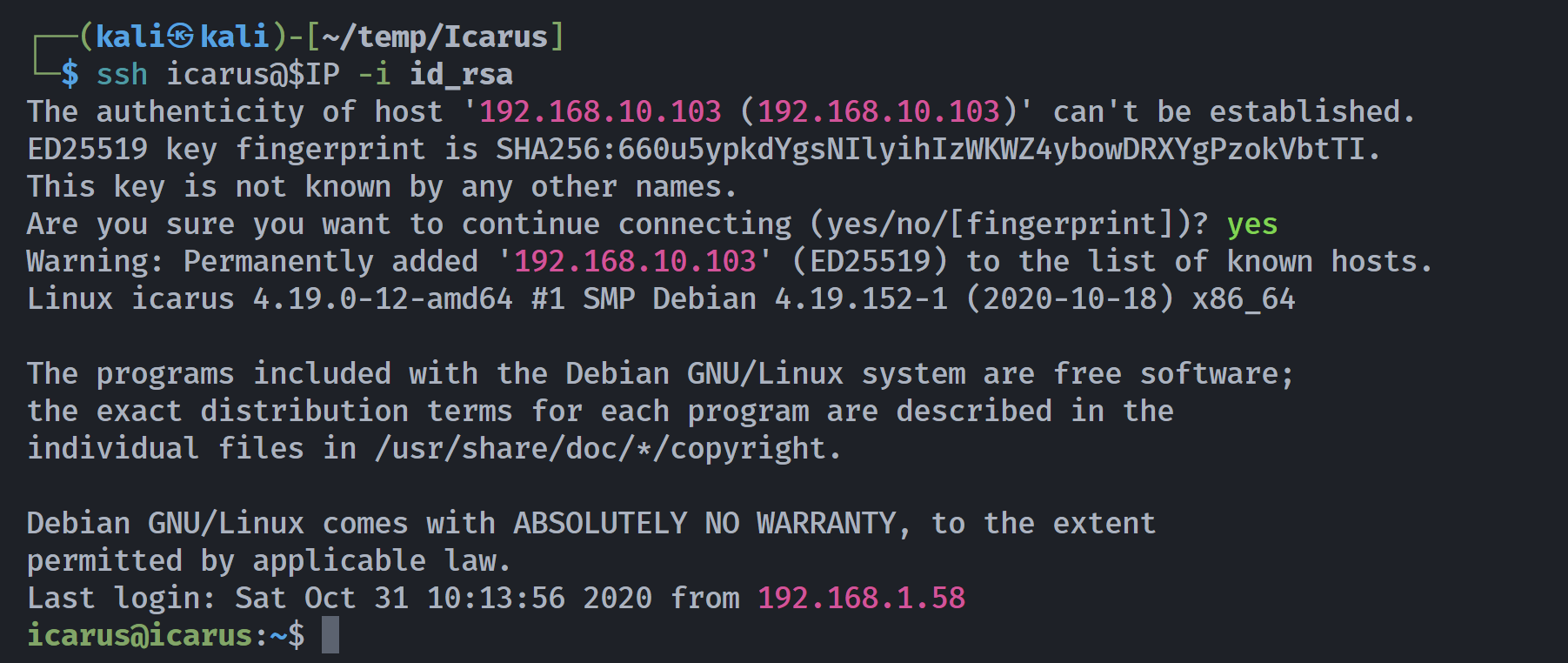Click the icarus@$IP argument
This screenshot has width=1568, height=663.
(252, 75)
